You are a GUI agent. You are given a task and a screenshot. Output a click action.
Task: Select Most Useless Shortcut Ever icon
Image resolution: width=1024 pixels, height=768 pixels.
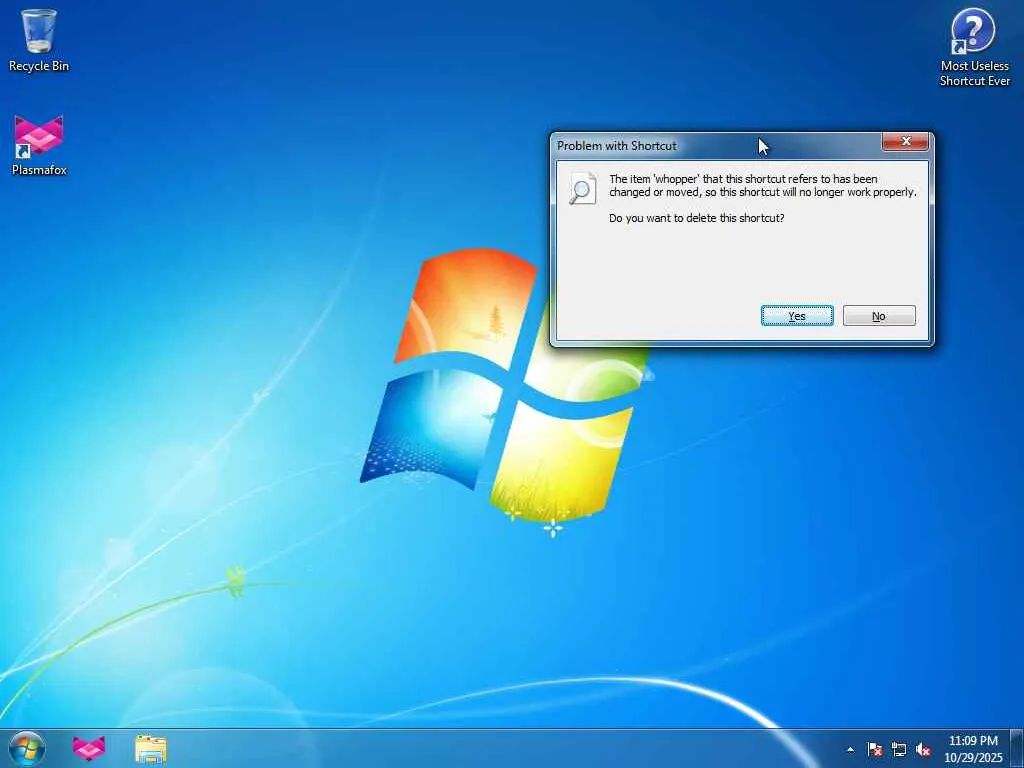[974, 47]
